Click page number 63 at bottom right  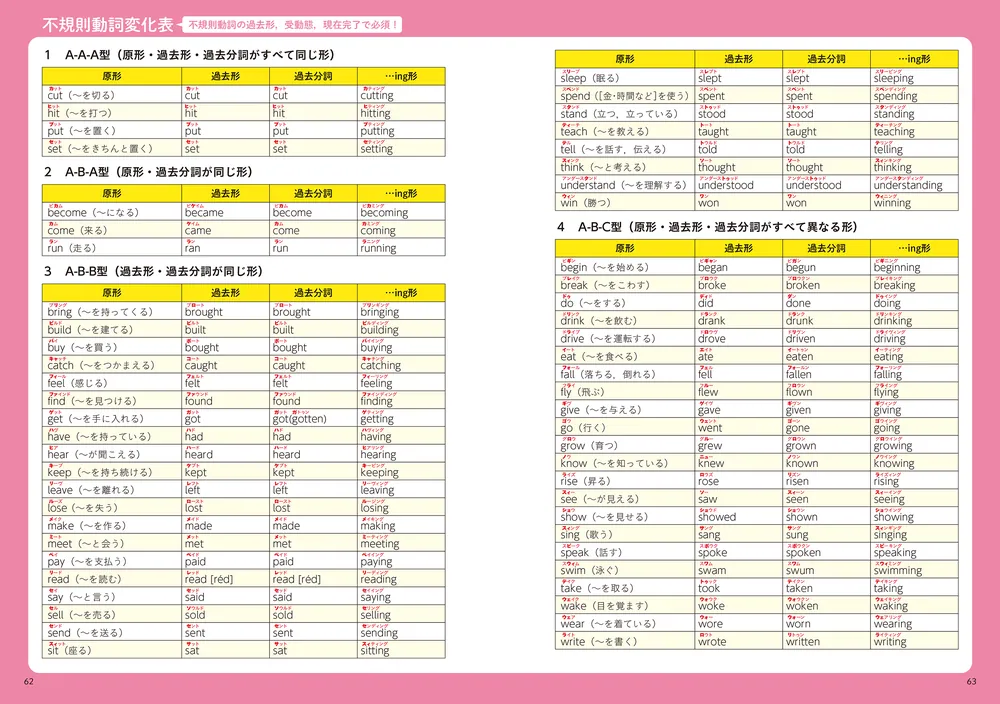point(971,682)
